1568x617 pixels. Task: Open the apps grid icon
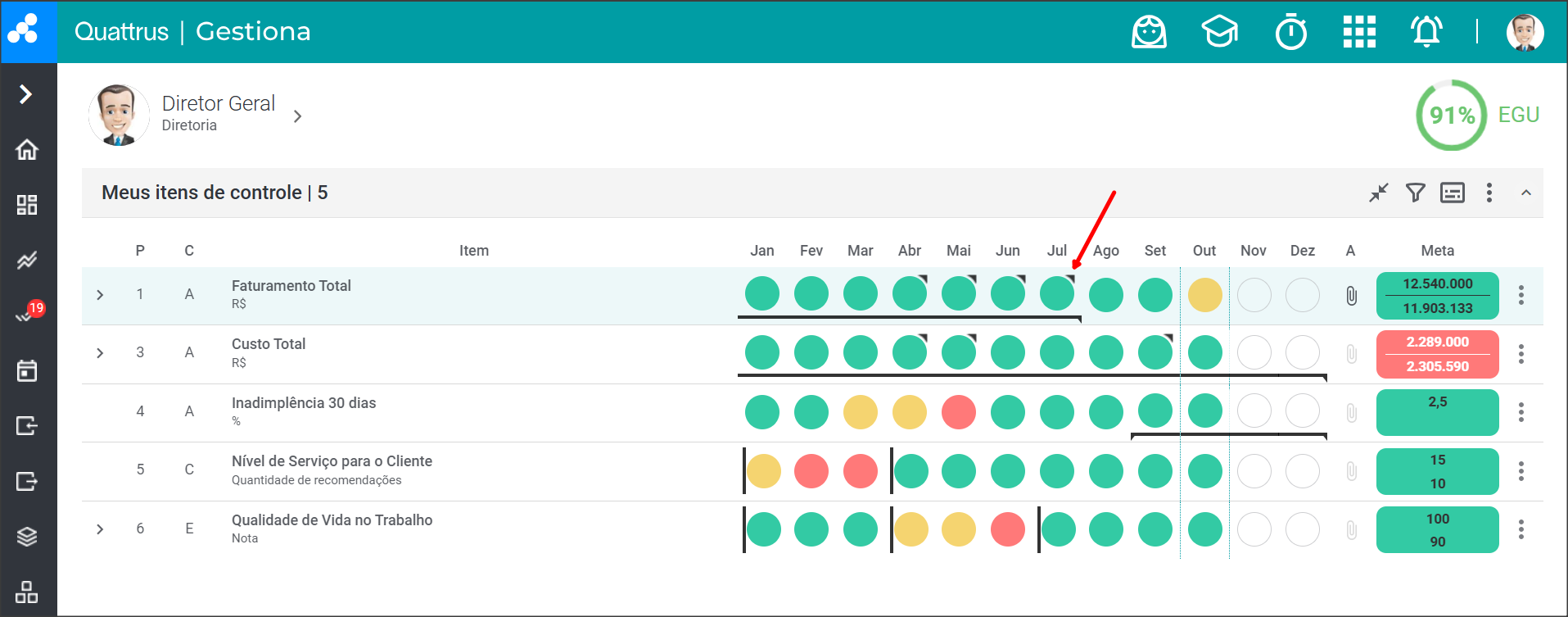coord(1358,32)
